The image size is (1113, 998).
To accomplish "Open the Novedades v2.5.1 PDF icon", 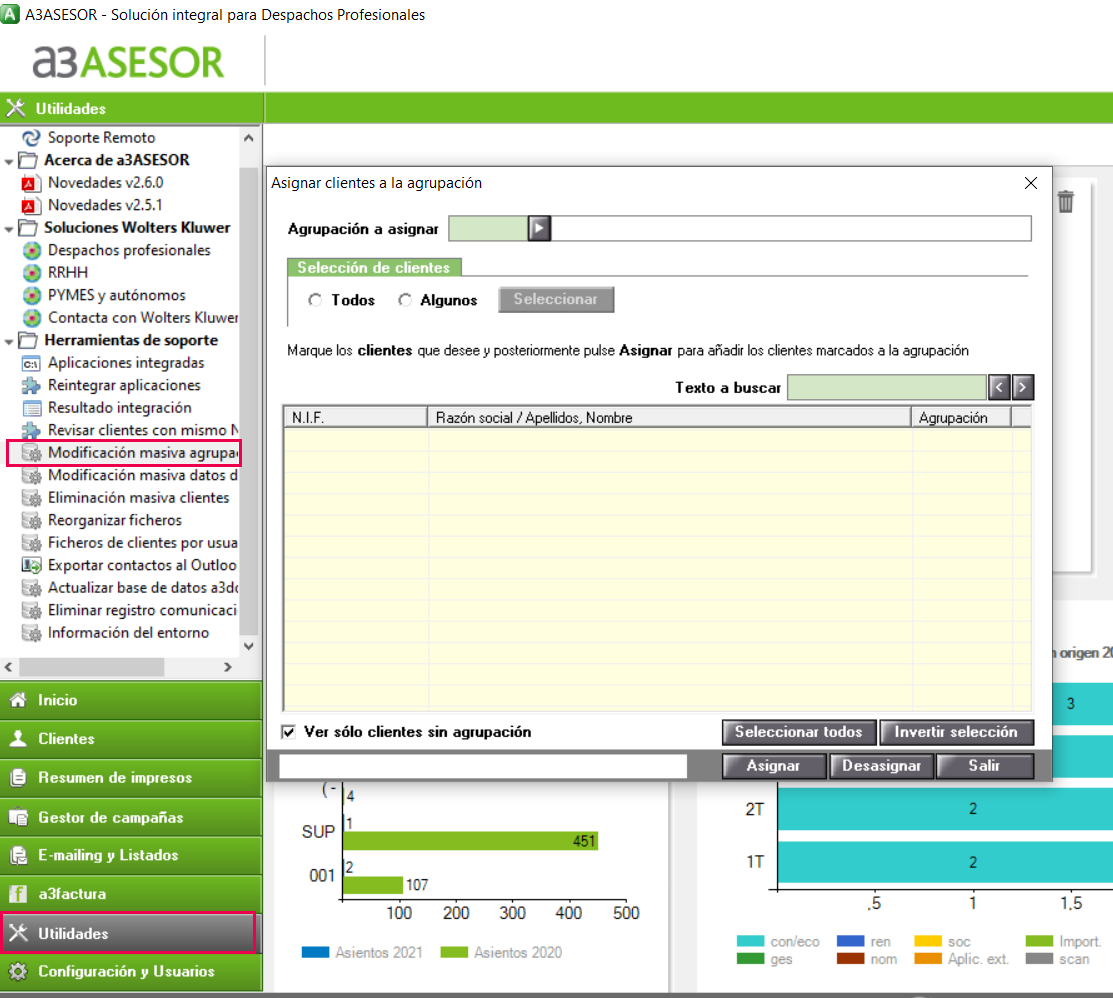I will pyautogui.click(x=29, y=206).
